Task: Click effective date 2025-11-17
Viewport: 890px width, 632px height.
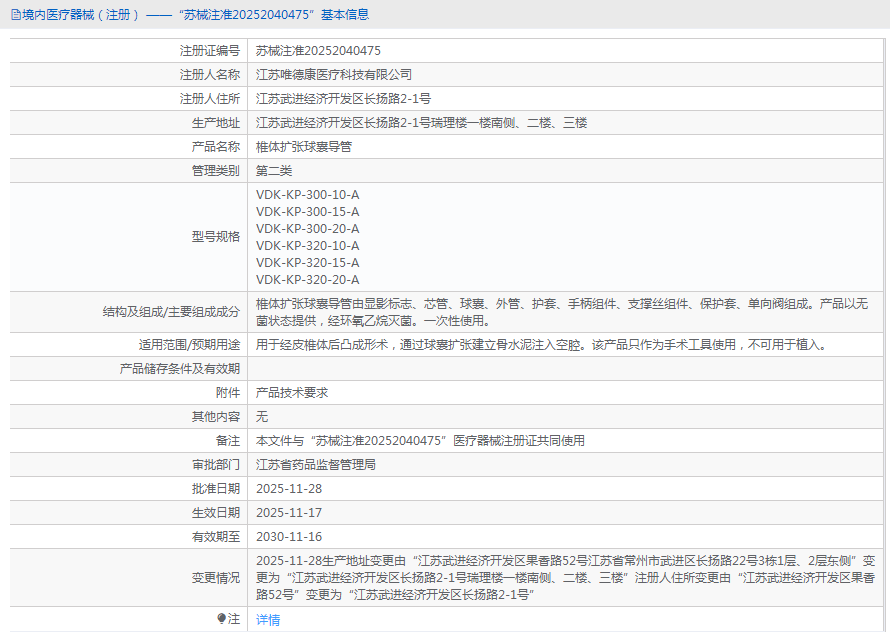Action: 289,513
